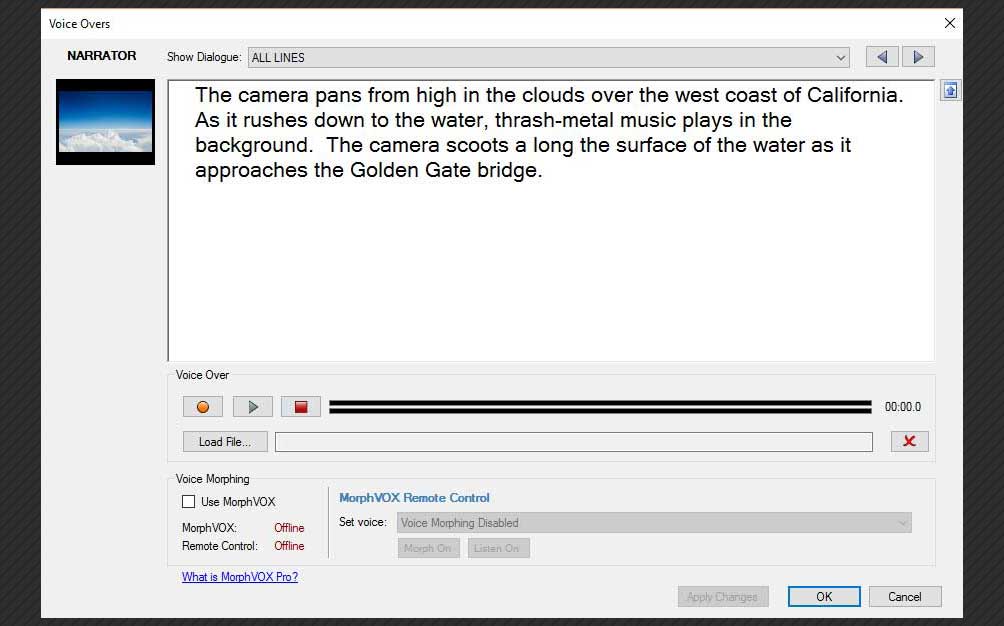Click the playback progress bar
The width and height of the screenshot is (1004, 626).
tap(600, 406)
